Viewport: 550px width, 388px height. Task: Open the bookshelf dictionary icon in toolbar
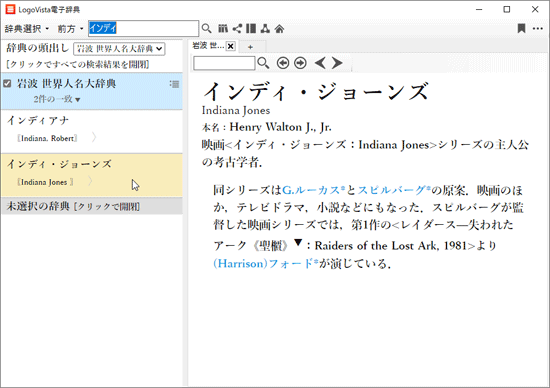tap(223, 28)
